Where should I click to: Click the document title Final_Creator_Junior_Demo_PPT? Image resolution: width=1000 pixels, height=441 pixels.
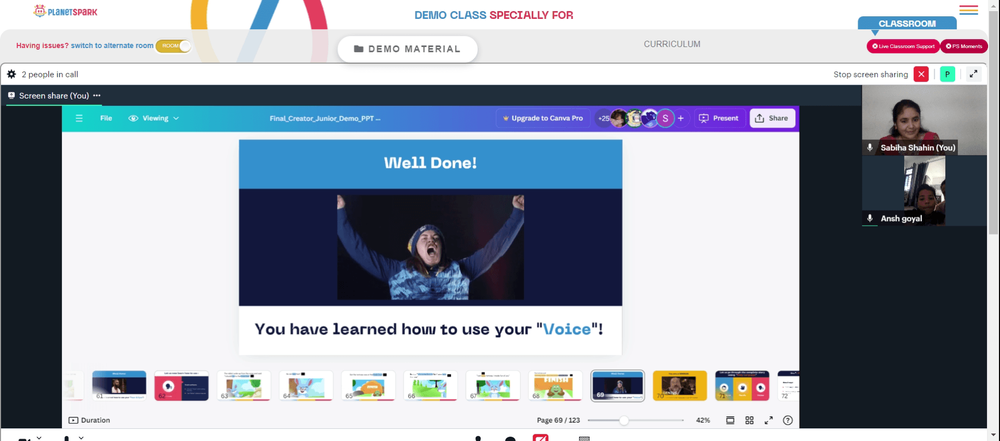coord(325,118)
